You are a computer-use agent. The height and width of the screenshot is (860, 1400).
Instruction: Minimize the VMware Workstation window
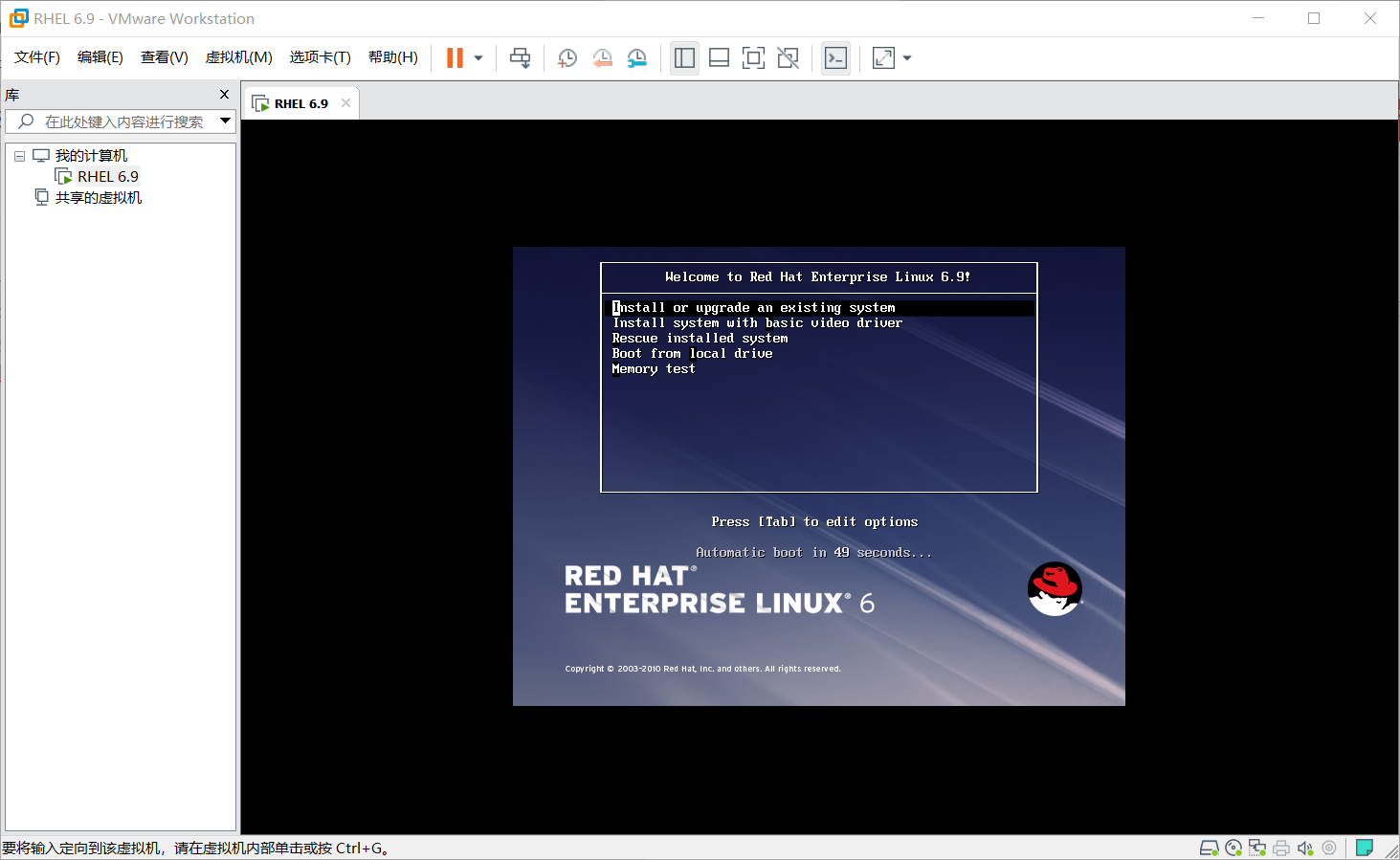coord(1258,18)
